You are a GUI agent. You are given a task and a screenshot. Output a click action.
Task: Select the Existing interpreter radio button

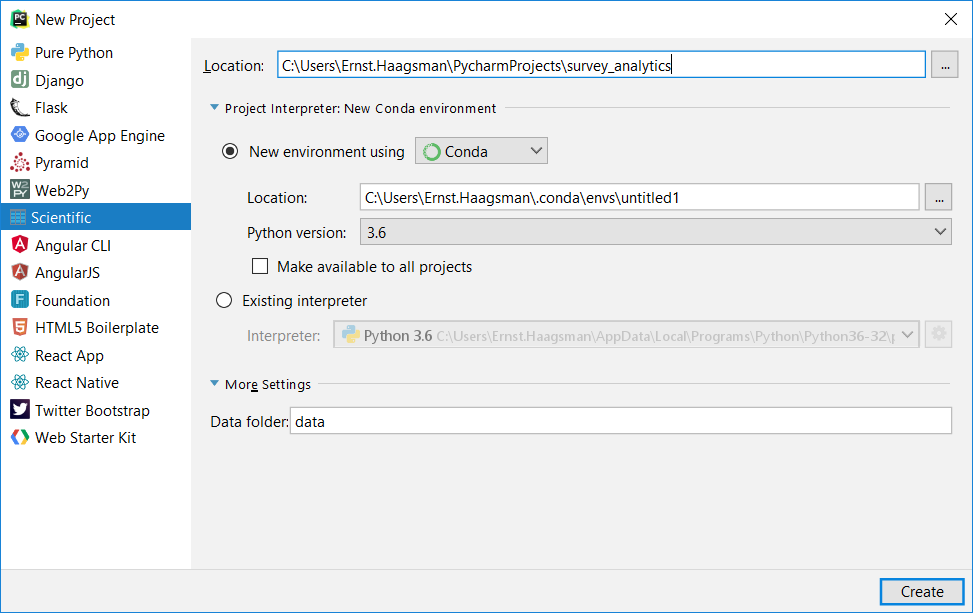coord(224,300)
